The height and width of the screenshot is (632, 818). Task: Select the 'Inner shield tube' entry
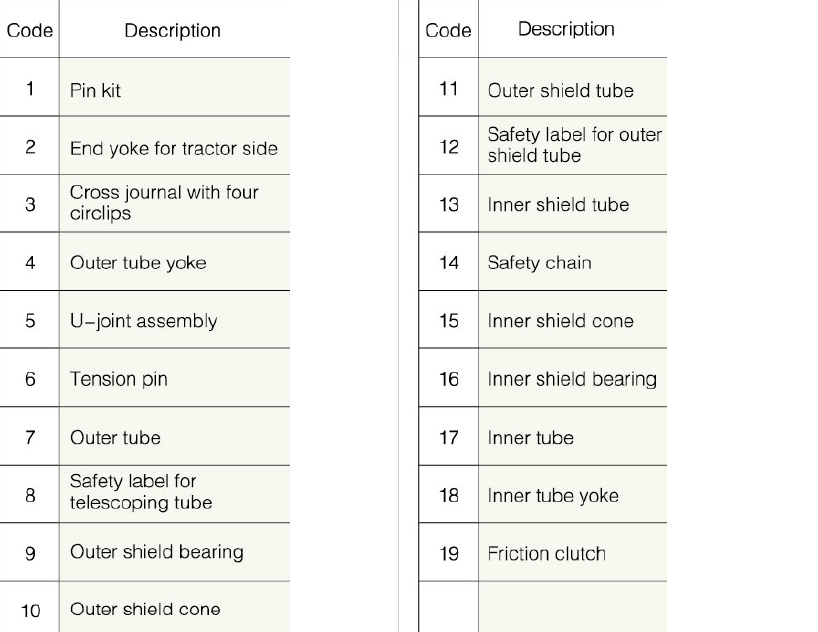558,205
